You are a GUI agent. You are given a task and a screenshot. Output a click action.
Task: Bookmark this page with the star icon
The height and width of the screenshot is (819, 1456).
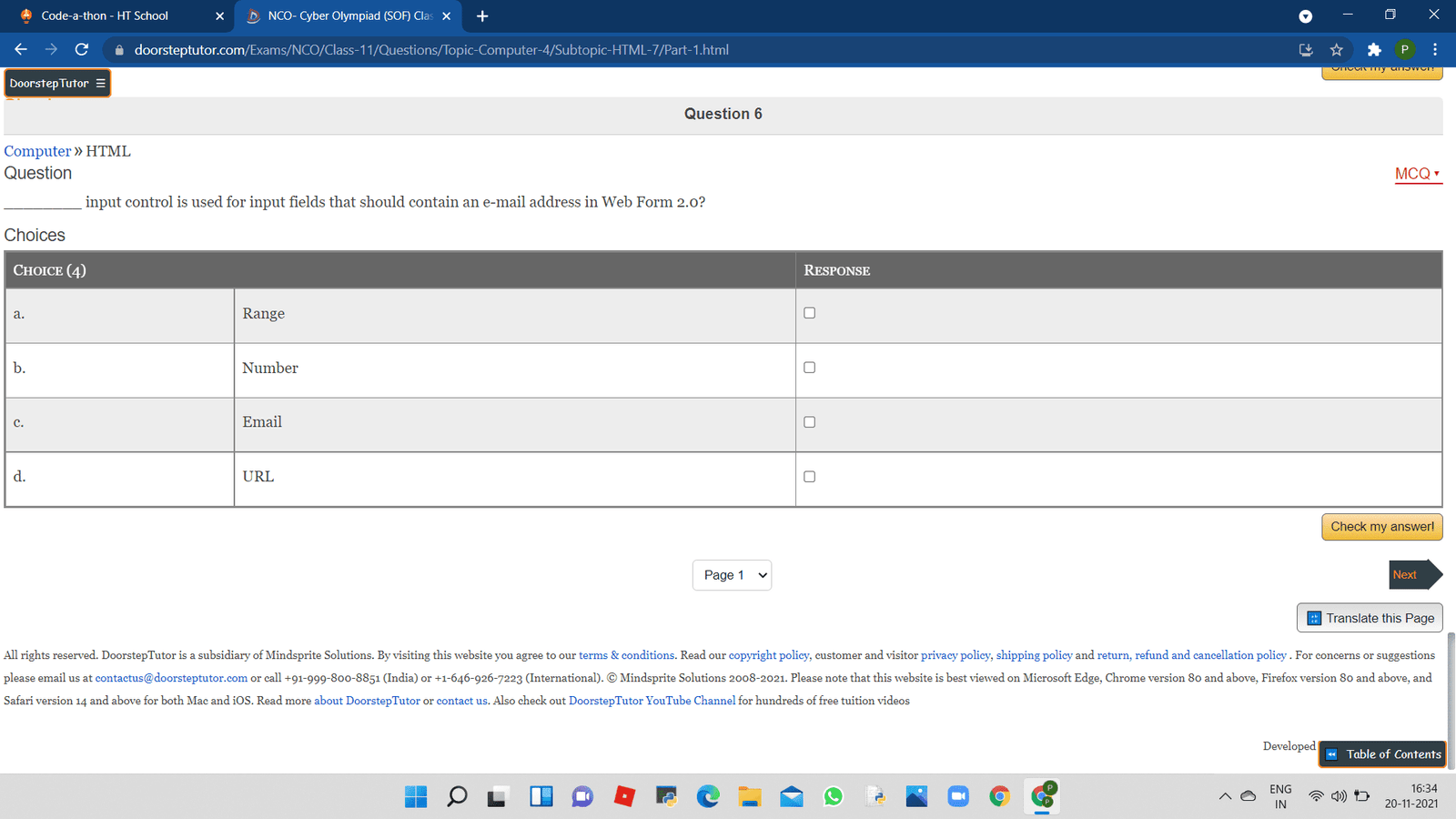pyautogui.click(x=1336, y=50)
